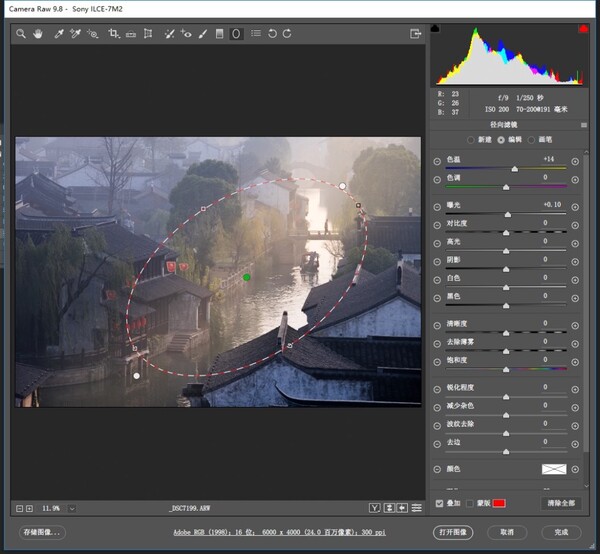This screenshot has height=554, width=600.
Task: Select the Graduated Filter tool
Action: [x=219, y=34]
